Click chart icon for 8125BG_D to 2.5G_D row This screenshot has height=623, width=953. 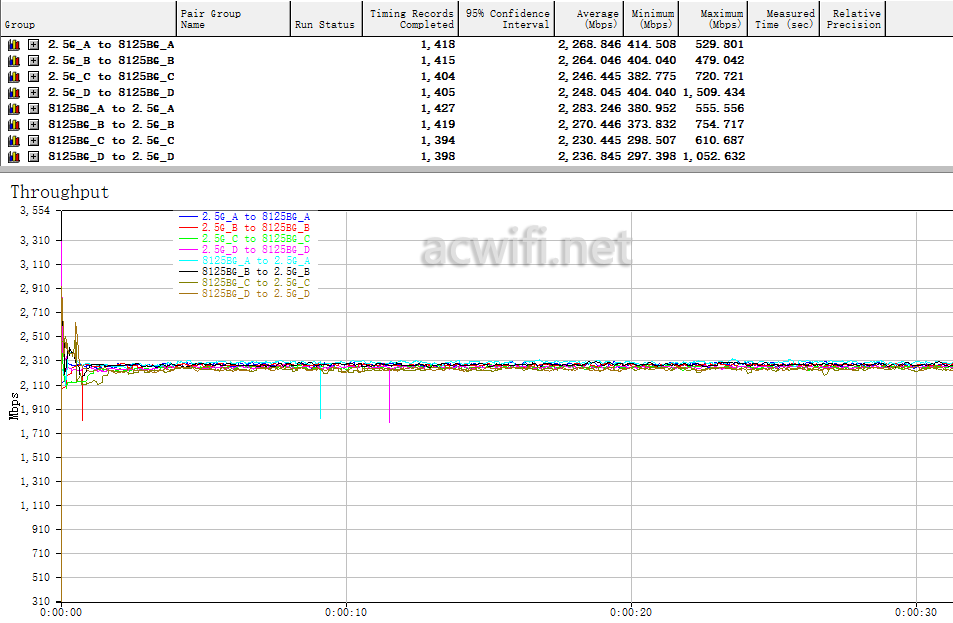click(14, 157)
